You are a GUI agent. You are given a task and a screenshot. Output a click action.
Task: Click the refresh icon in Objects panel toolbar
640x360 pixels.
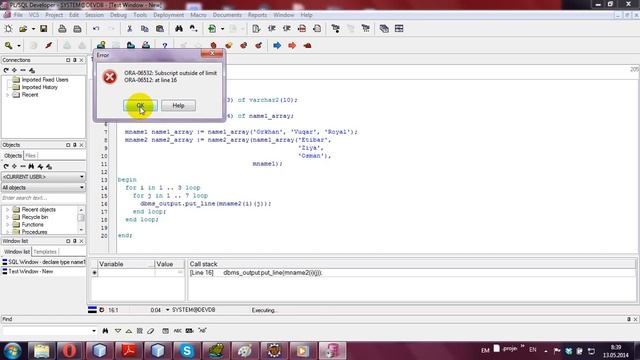[6, 167]
